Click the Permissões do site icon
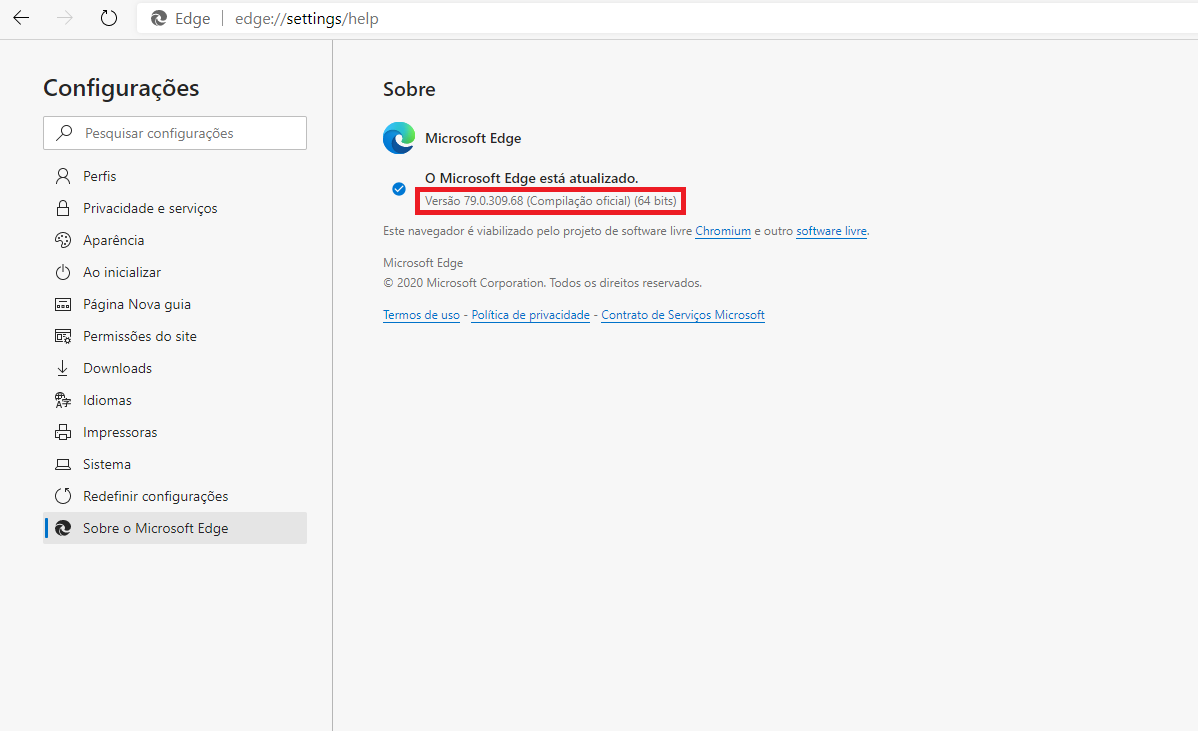 click(63, 337)
